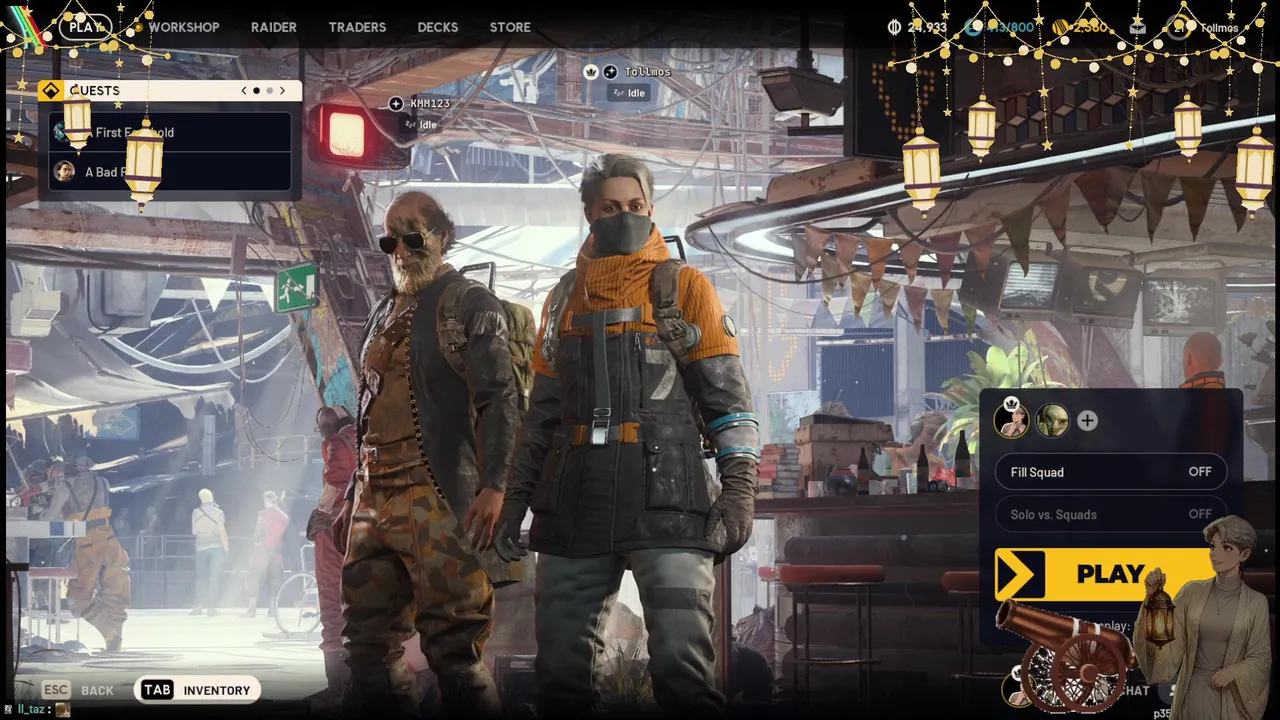The height and width of the screenshot is (720, 1280).
Task: Click the Quests panel diamond icon
Action: pyautogui.click(x=51, y=90)
